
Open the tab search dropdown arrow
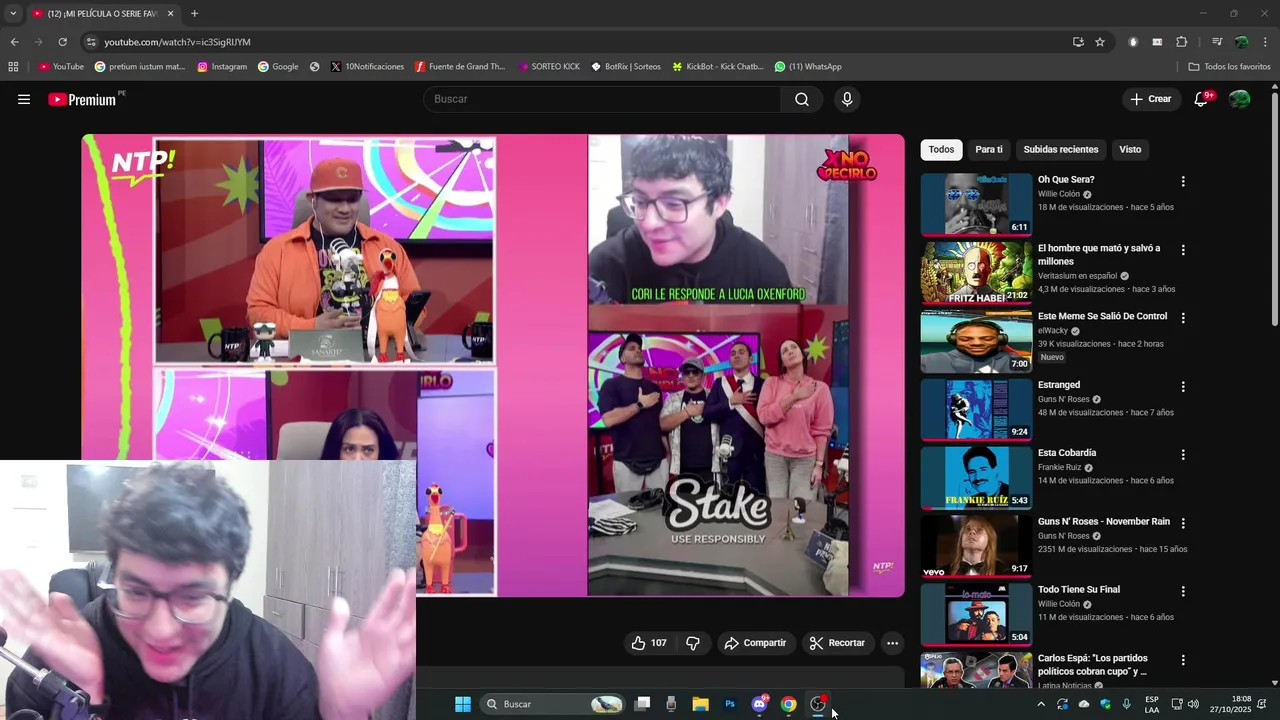[13, 13]
